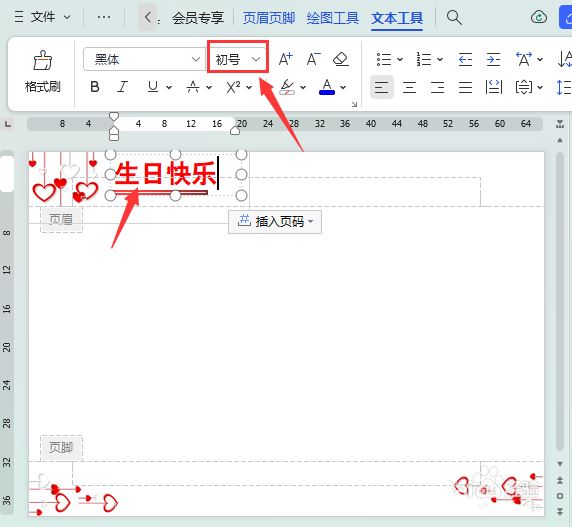
Task: Click the Chinese text layout icon
Action: [524, 59]
